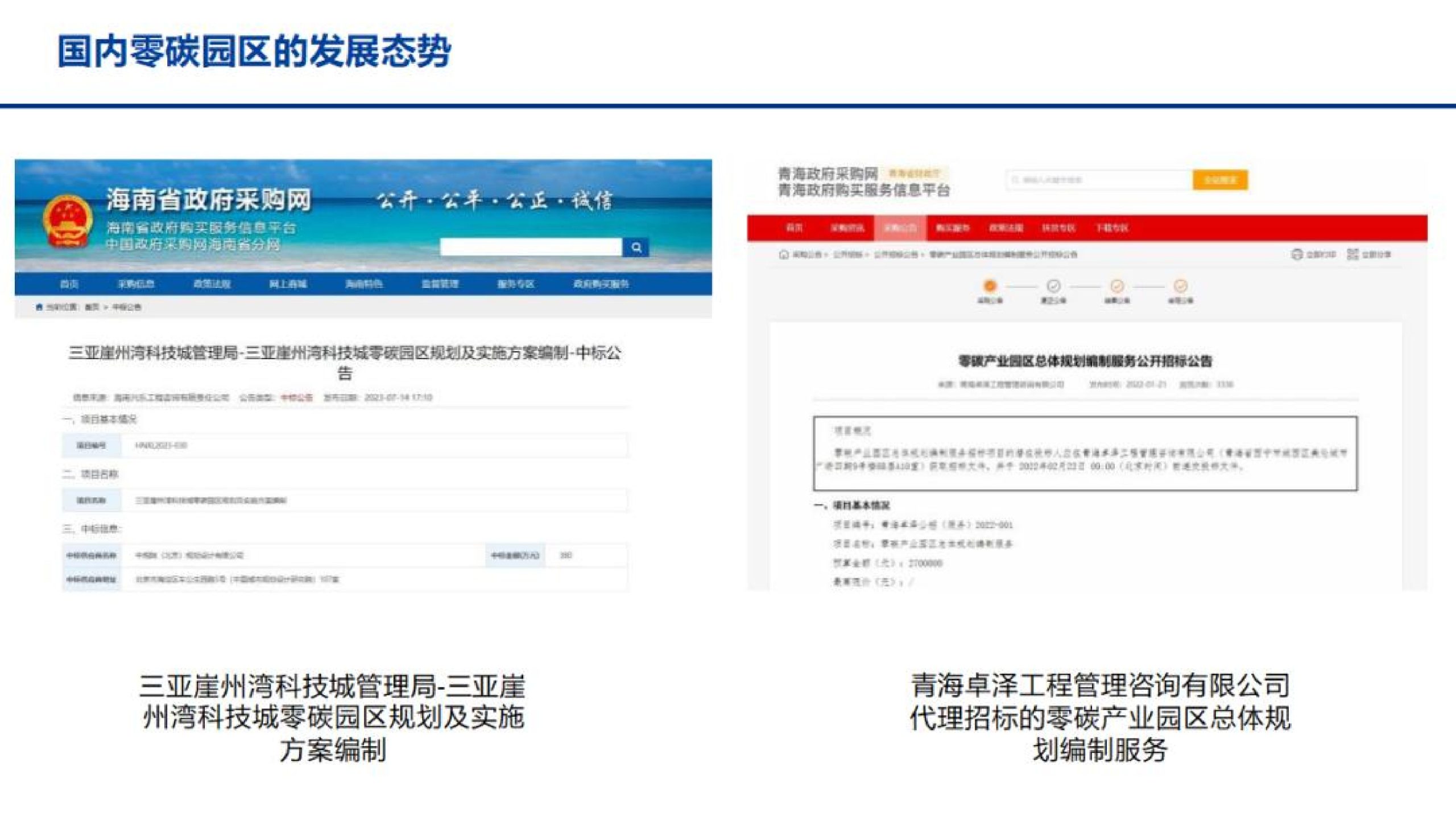This screenshot has height=820, width=1456.
Task: Click the home icon in the Hainan breadcrumb
Action: (39, 307)
